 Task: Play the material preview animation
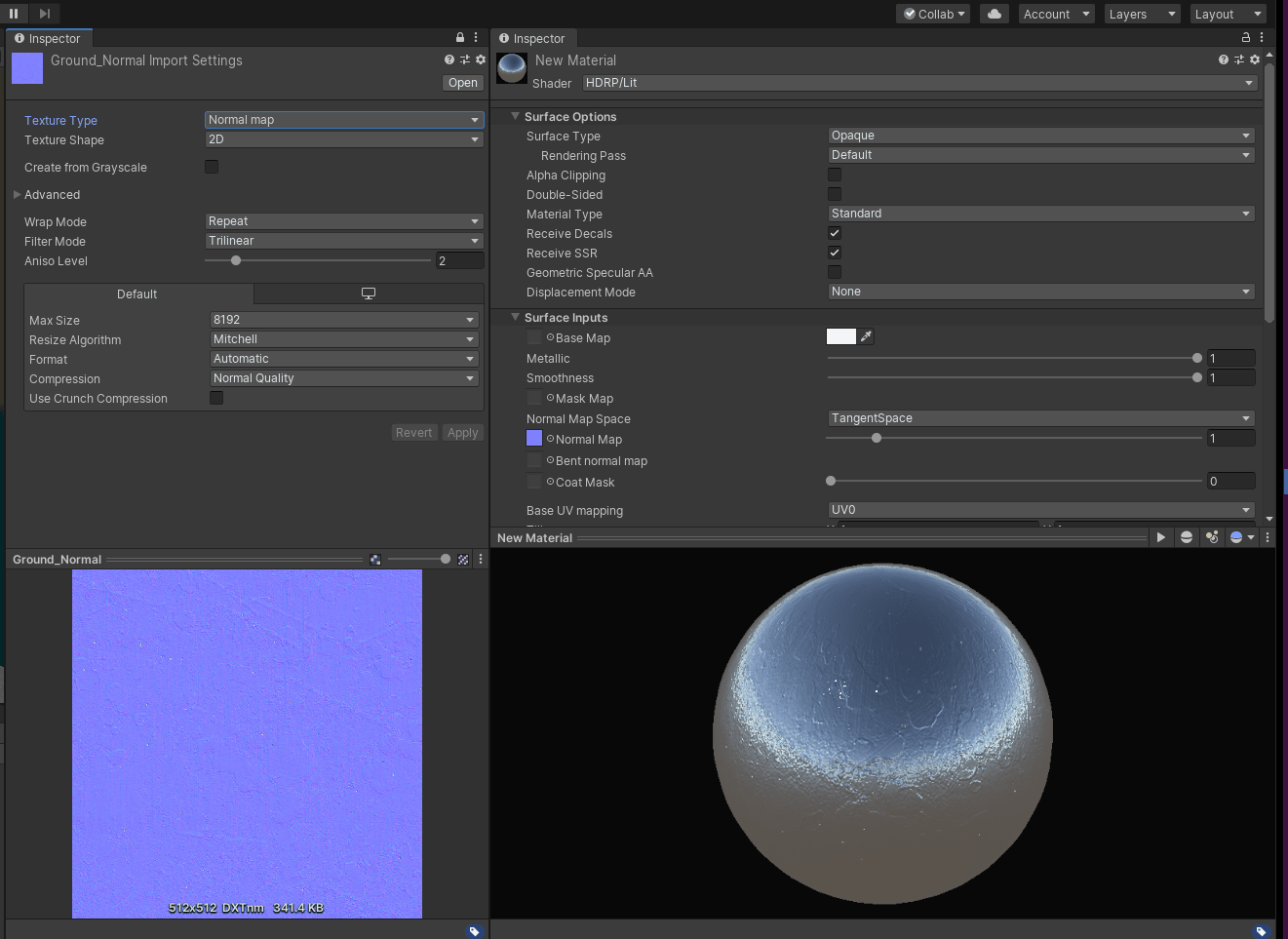click(1160, 536)
